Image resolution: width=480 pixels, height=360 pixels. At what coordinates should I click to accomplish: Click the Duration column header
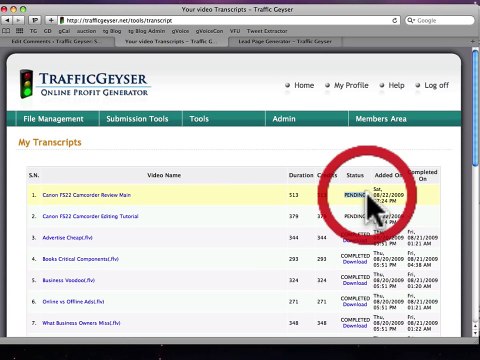301,175
